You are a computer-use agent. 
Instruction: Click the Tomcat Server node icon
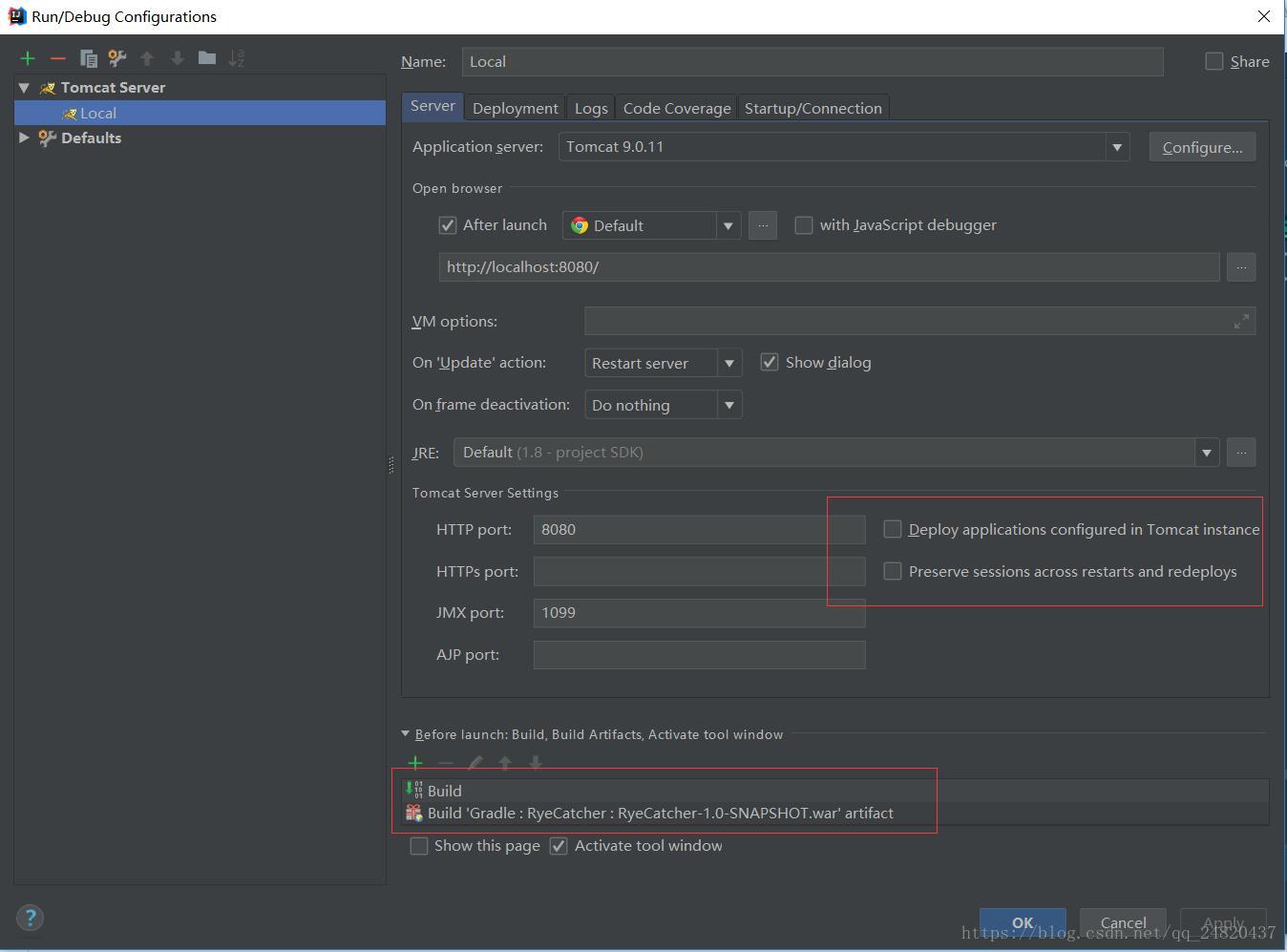coord(48,88)
